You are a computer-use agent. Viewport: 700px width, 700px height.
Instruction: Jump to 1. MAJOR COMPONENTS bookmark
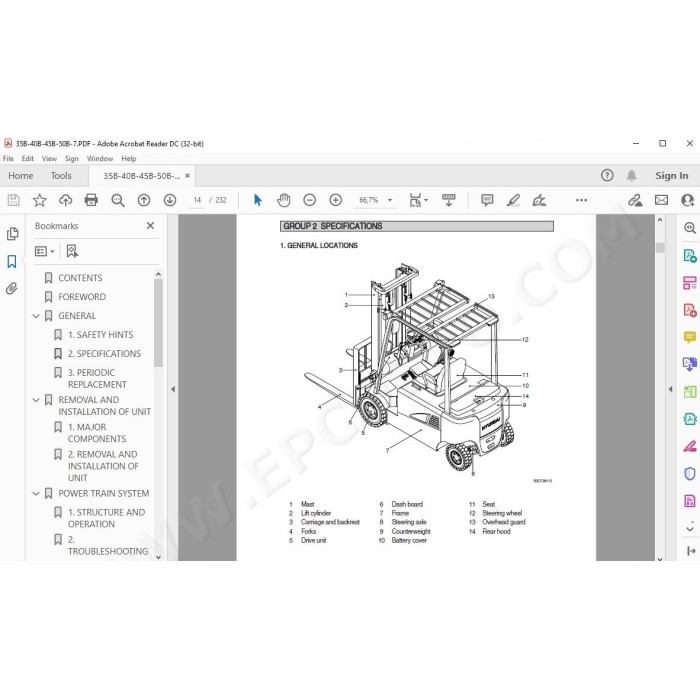(97, 433)
